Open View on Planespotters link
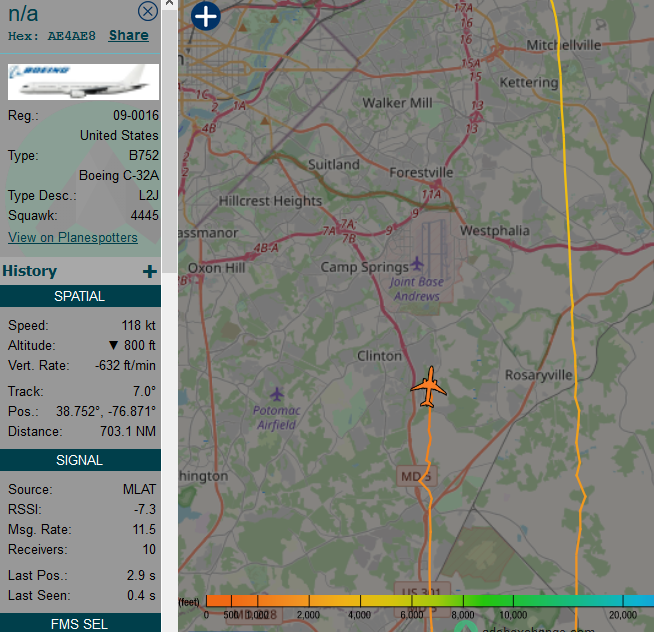This screenshot has width=654, height=632. 73,237
